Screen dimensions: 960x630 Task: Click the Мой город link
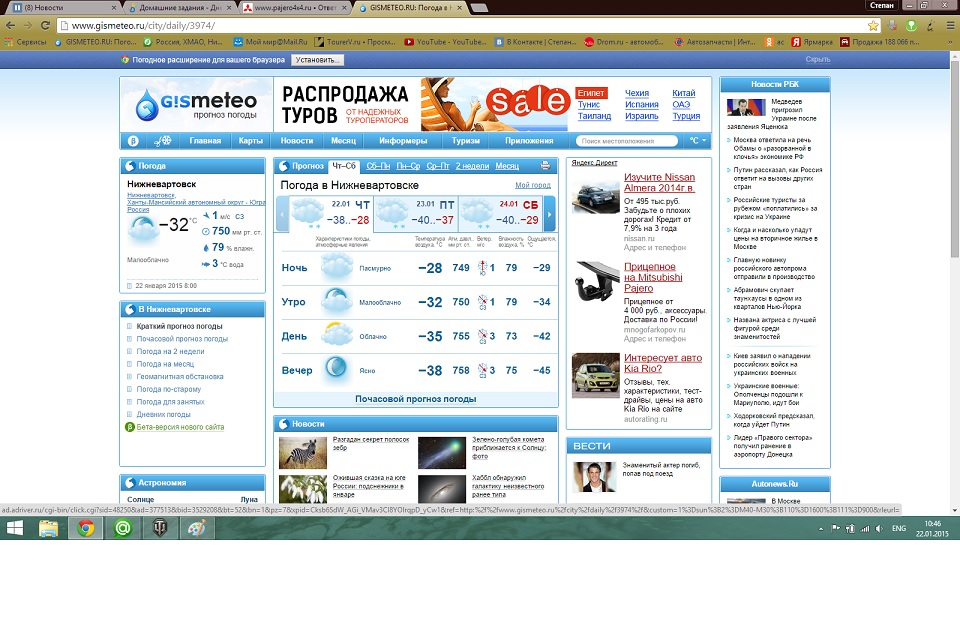pos(532,185)
